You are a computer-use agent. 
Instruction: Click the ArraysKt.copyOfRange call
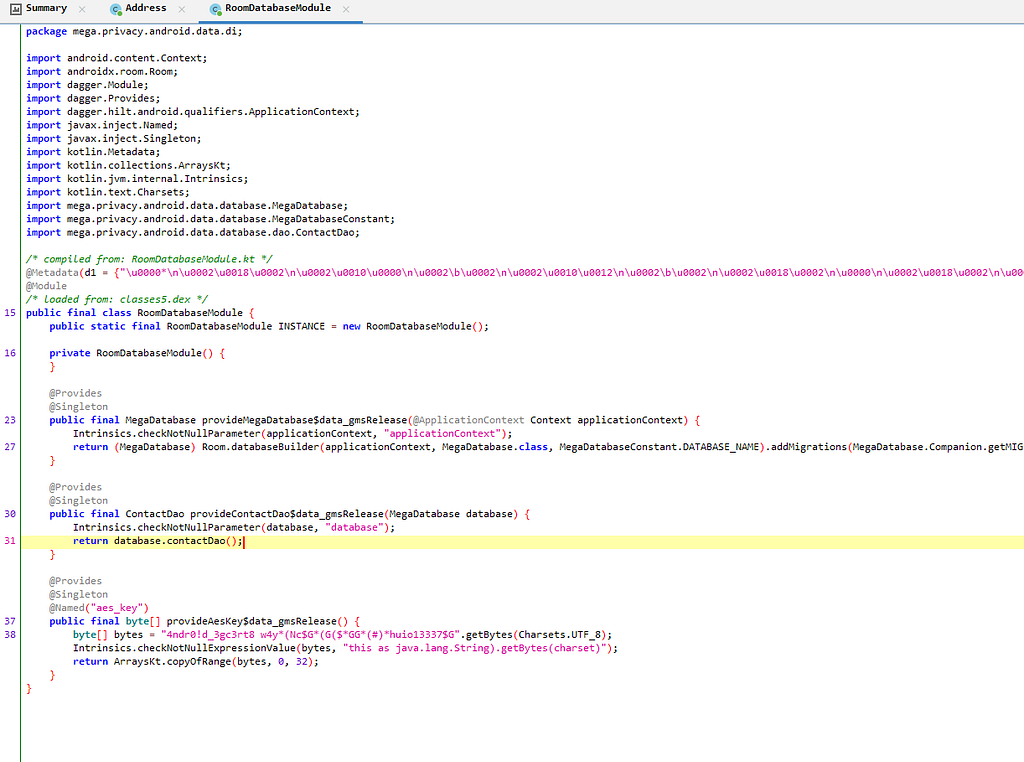(172, 661)
